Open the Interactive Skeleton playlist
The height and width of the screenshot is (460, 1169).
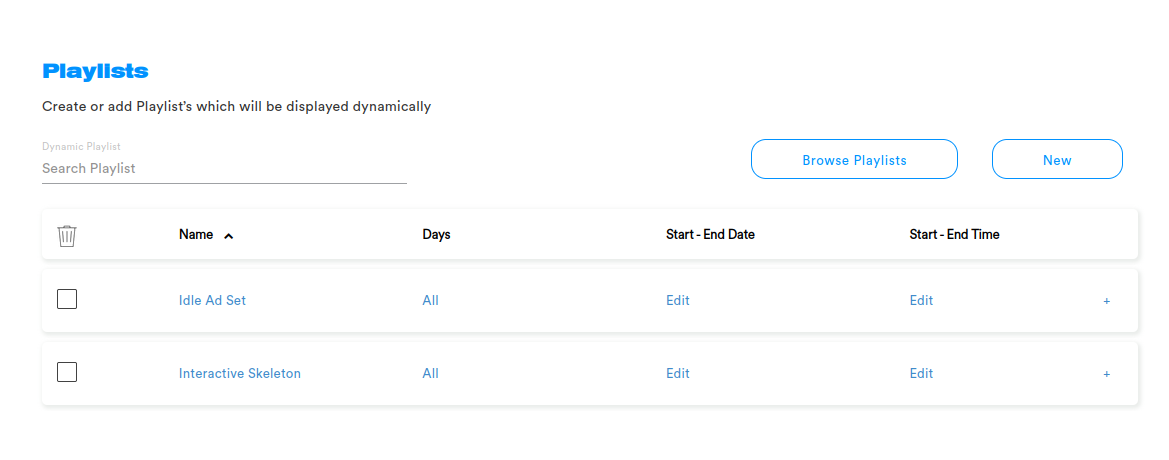[x=240, y=374]
